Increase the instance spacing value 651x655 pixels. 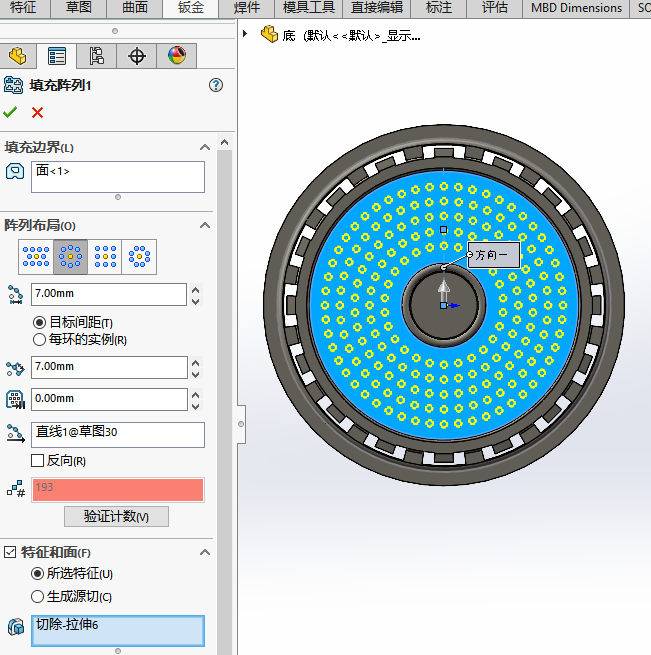coord(196,363)
